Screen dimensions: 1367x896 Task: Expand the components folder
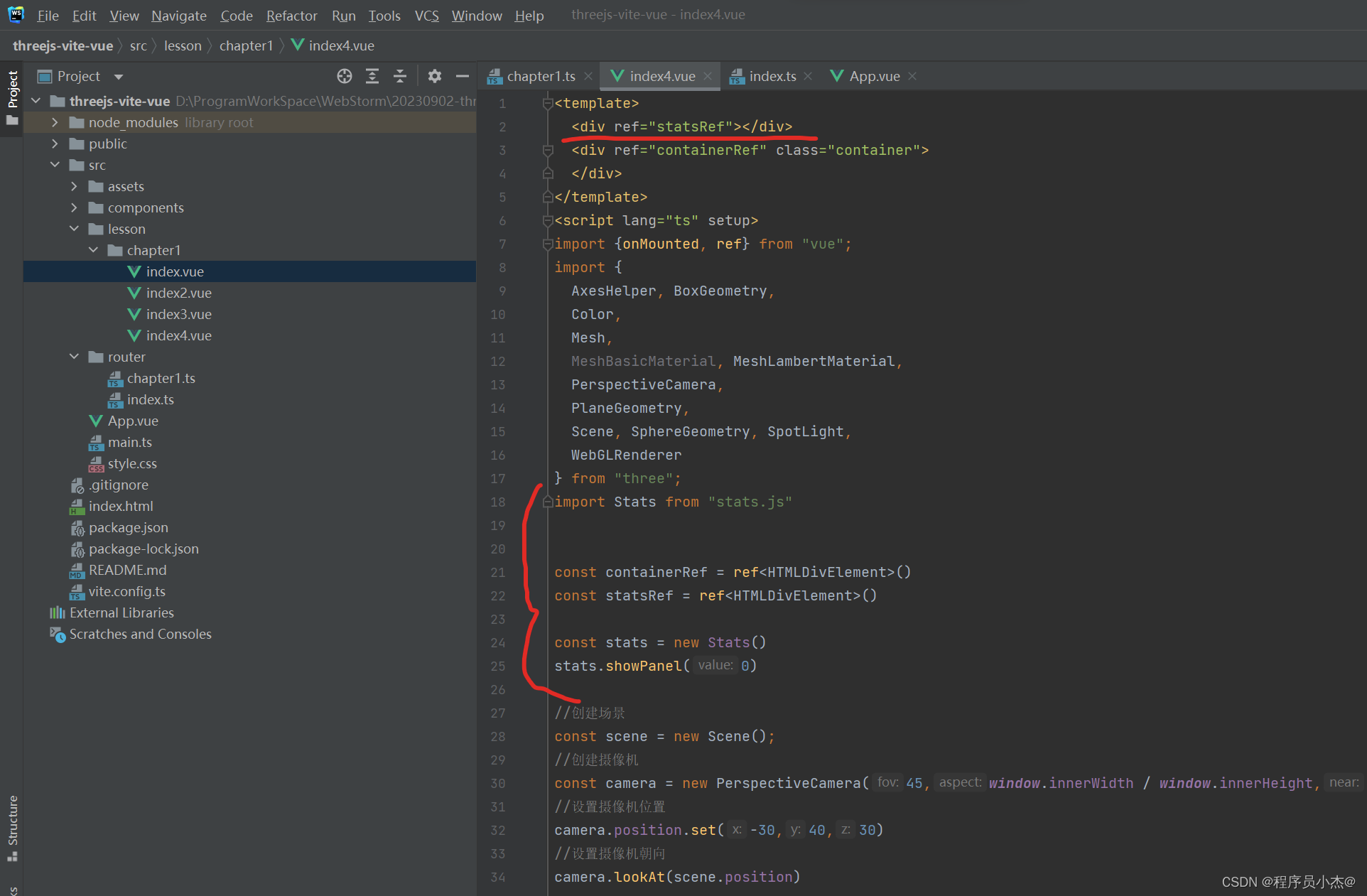tap(74, 207)
